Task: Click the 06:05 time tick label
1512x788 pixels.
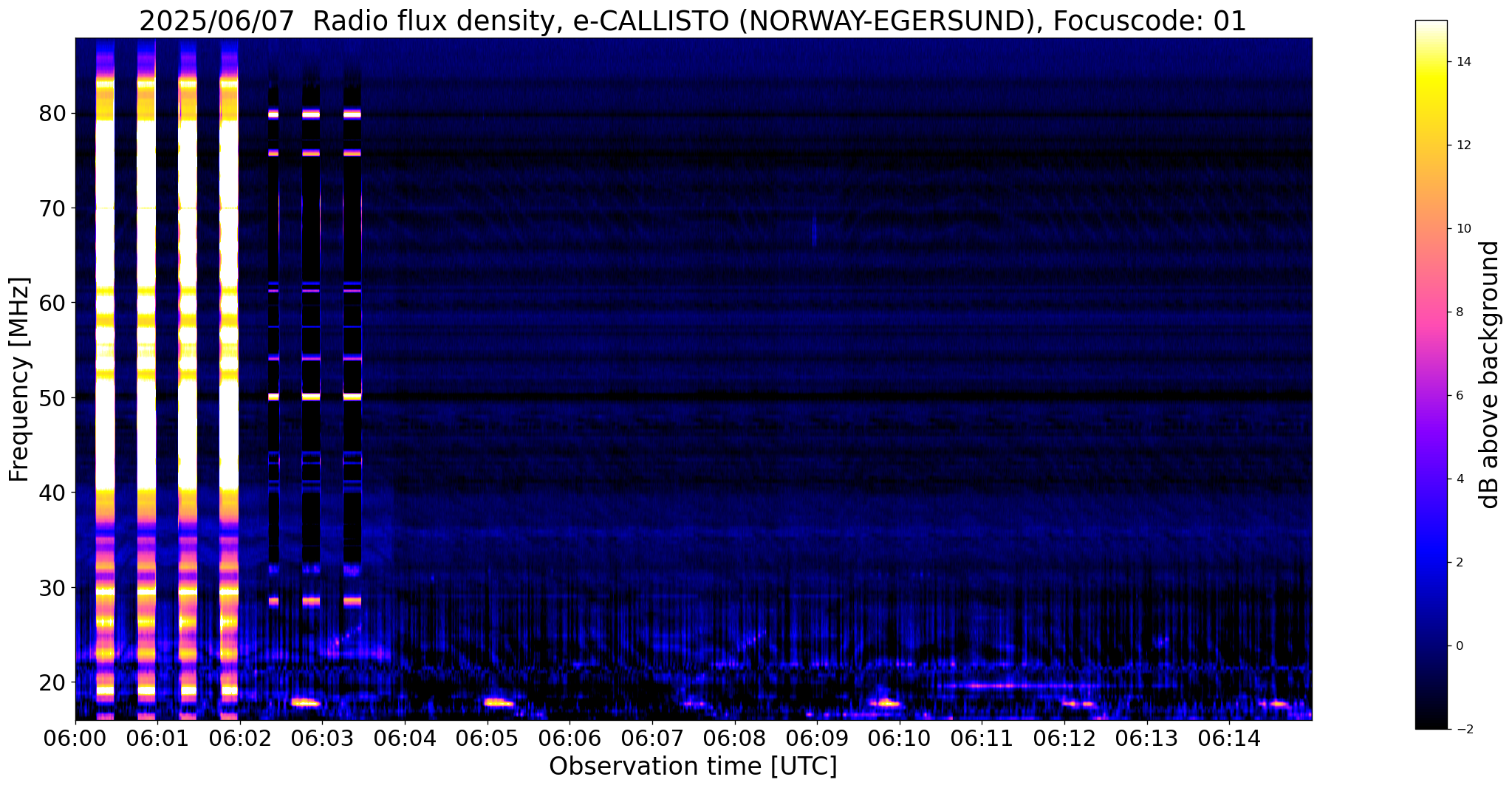Action: (x=488, y=739)
